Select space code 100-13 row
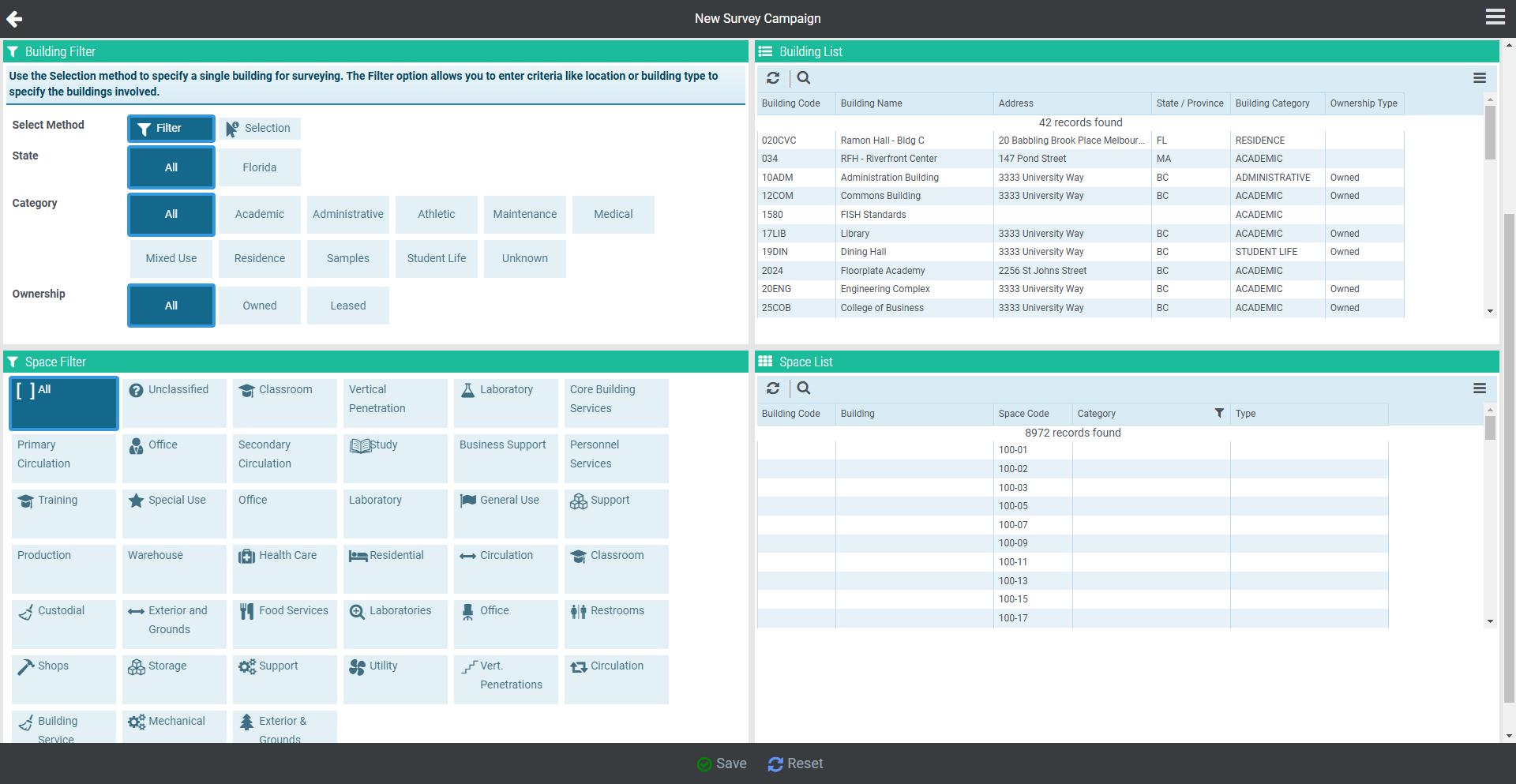 pos(1072,581)
